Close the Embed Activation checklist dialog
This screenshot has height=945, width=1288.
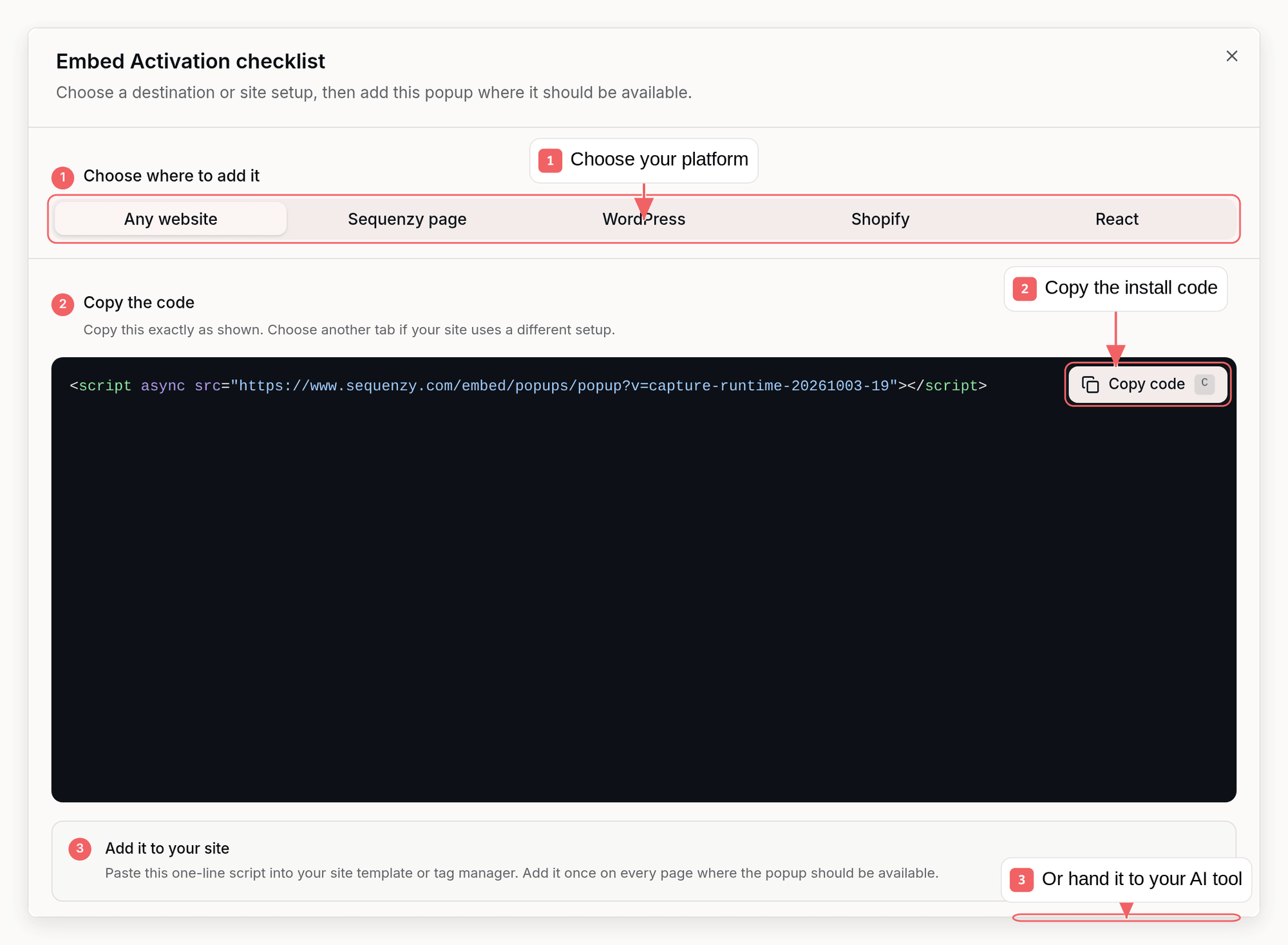coord(1231,56)
